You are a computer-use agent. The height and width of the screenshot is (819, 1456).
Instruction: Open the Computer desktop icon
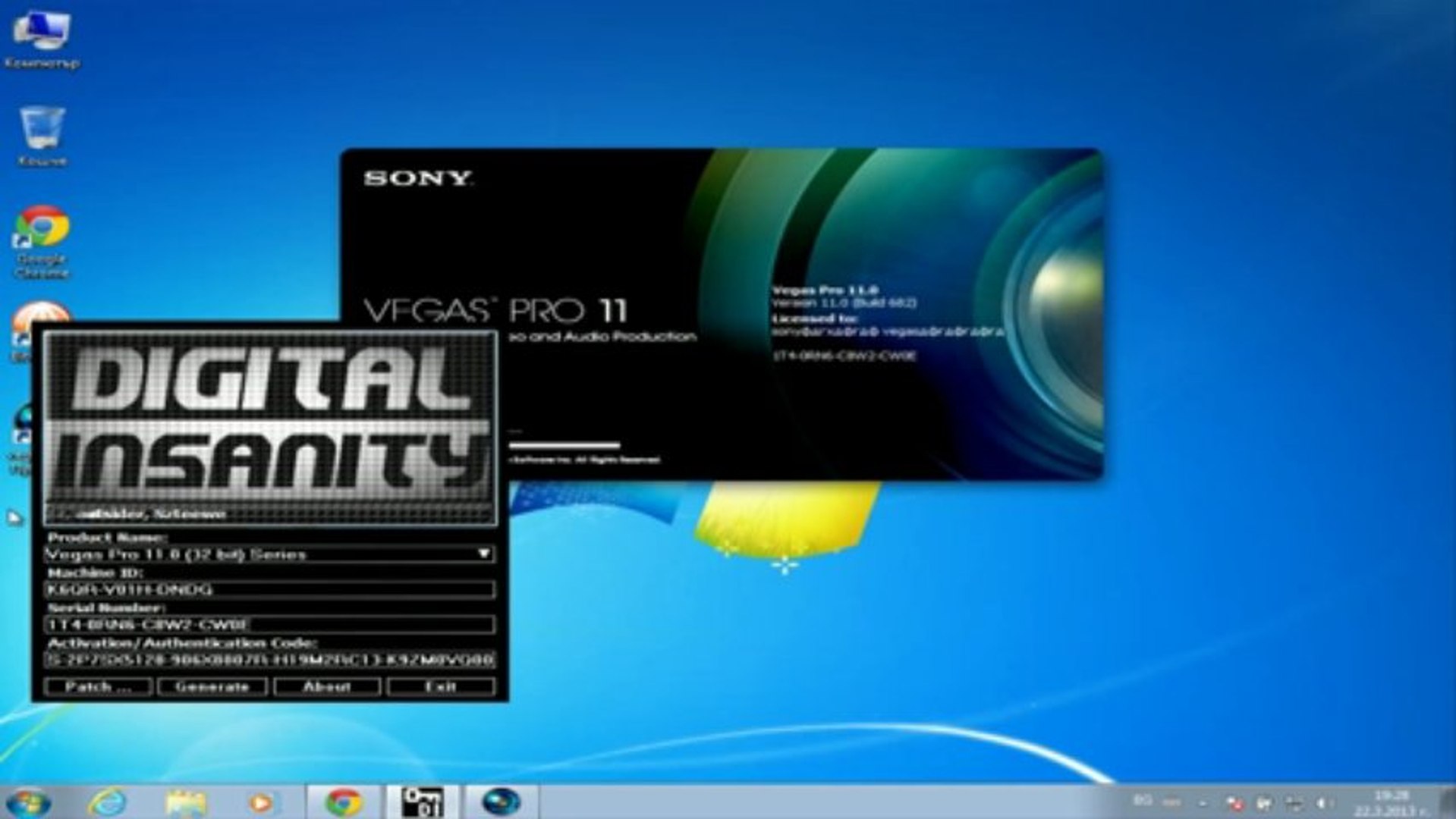click(42, 40)
